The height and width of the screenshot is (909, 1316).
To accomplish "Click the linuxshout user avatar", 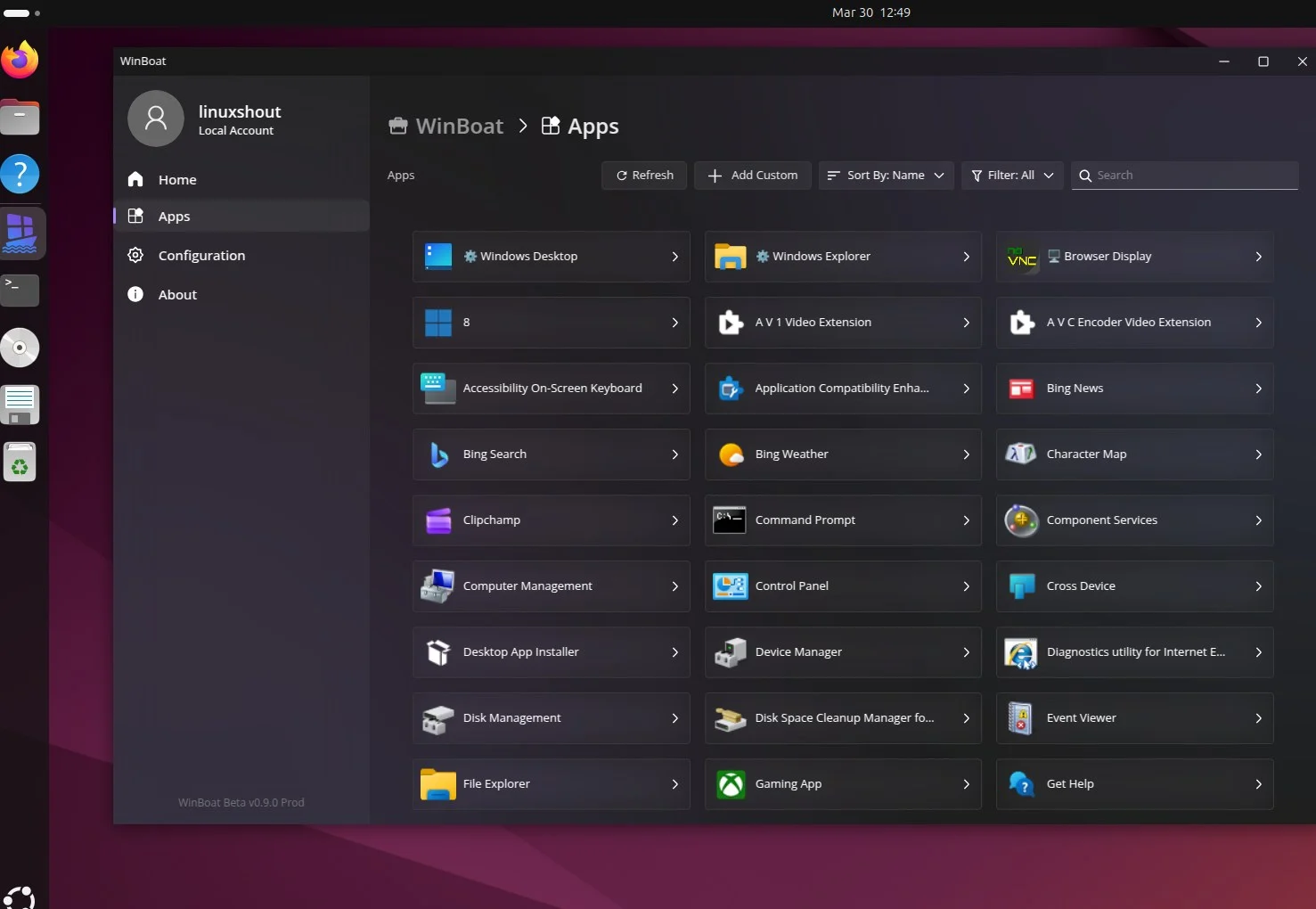I will [x=156, y=119].
